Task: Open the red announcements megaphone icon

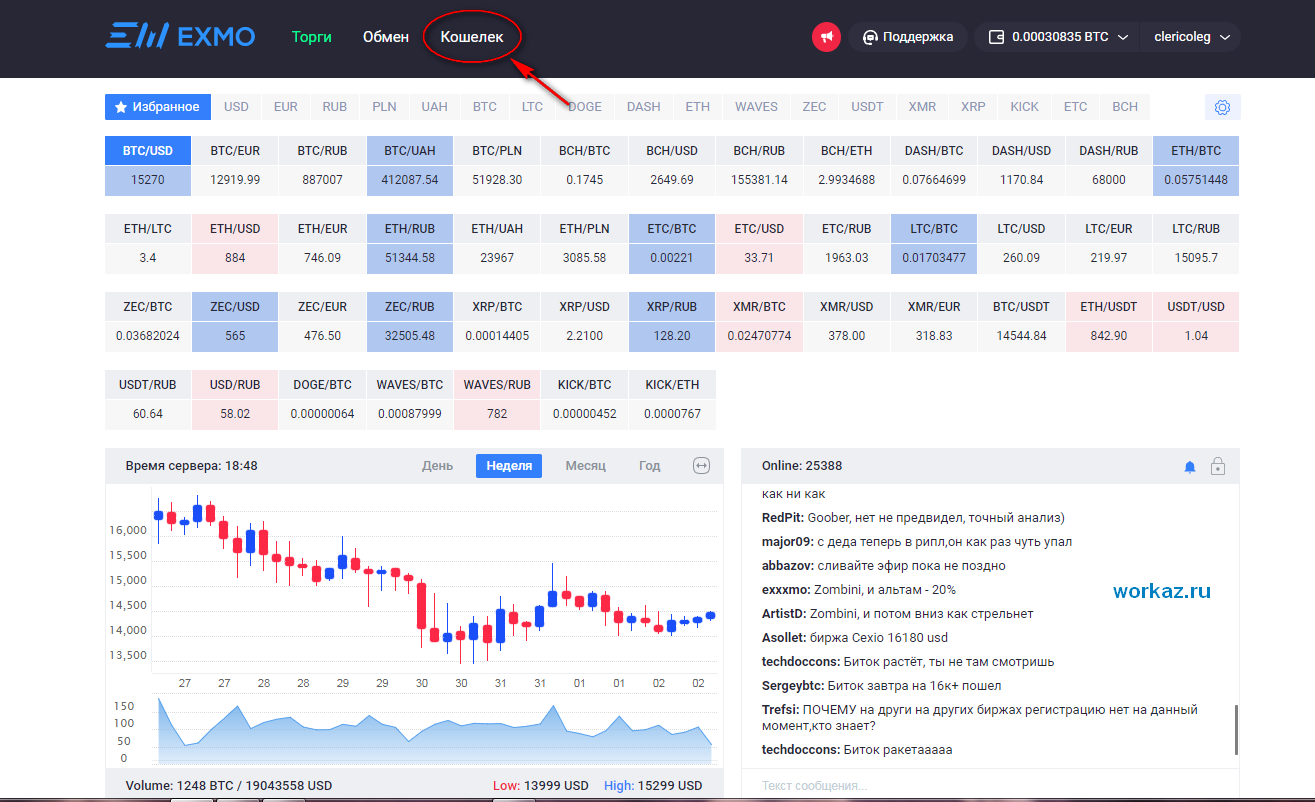Action: (x=826, y=37)
